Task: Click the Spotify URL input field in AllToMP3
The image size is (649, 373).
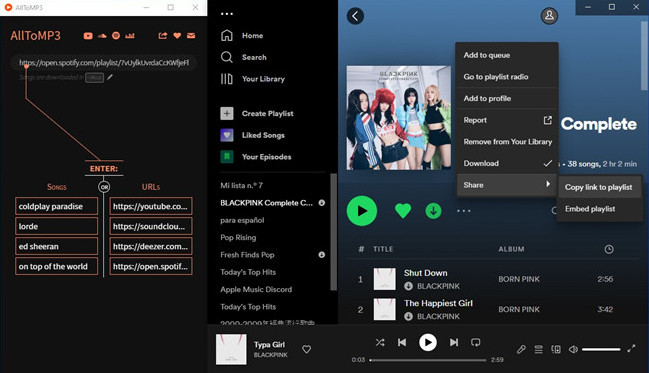Action: coord(103,63)
